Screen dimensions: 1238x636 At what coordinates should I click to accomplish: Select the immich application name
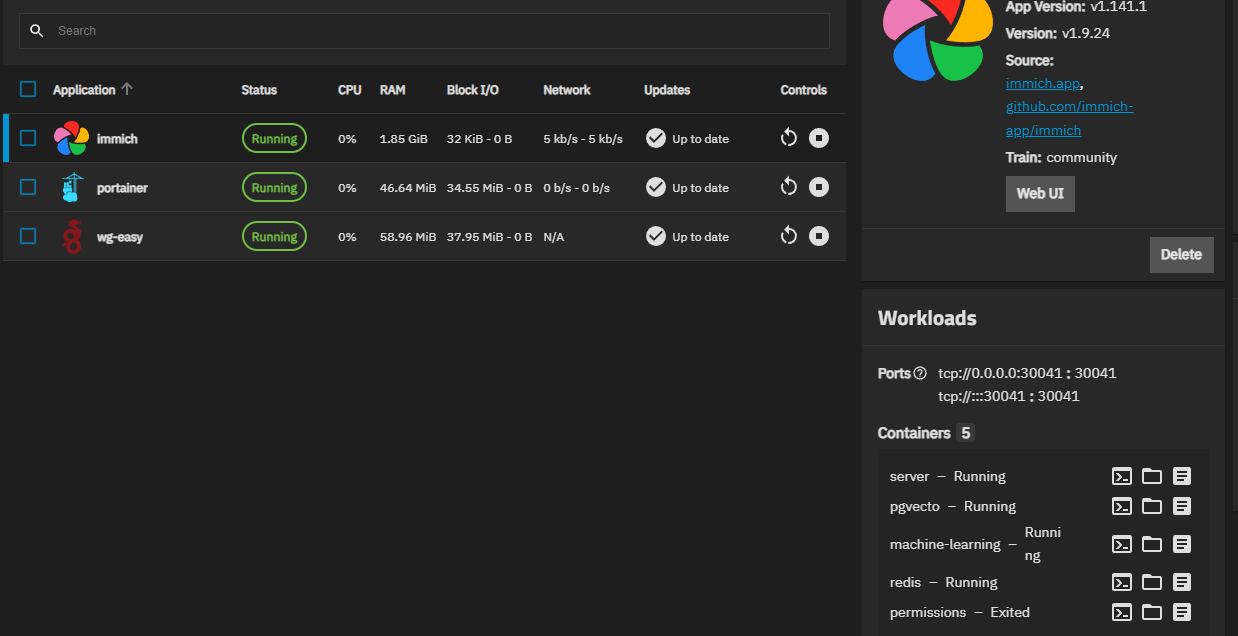(117, 139)
